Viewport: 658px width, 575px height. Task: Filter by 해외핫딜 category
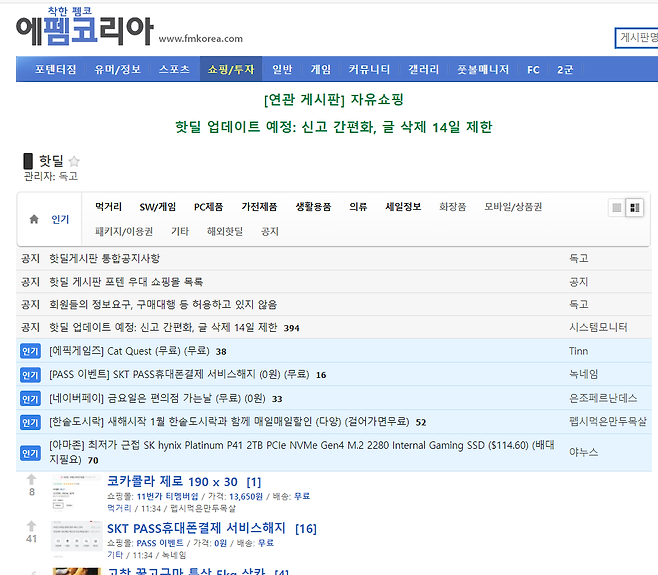(225, 231)
